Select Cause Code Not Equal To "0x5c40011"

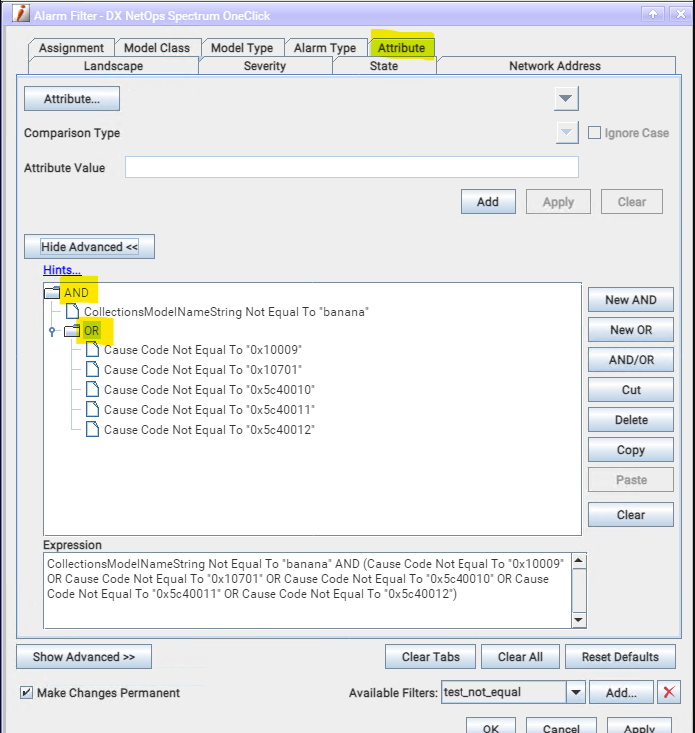[x=209, y=410]
